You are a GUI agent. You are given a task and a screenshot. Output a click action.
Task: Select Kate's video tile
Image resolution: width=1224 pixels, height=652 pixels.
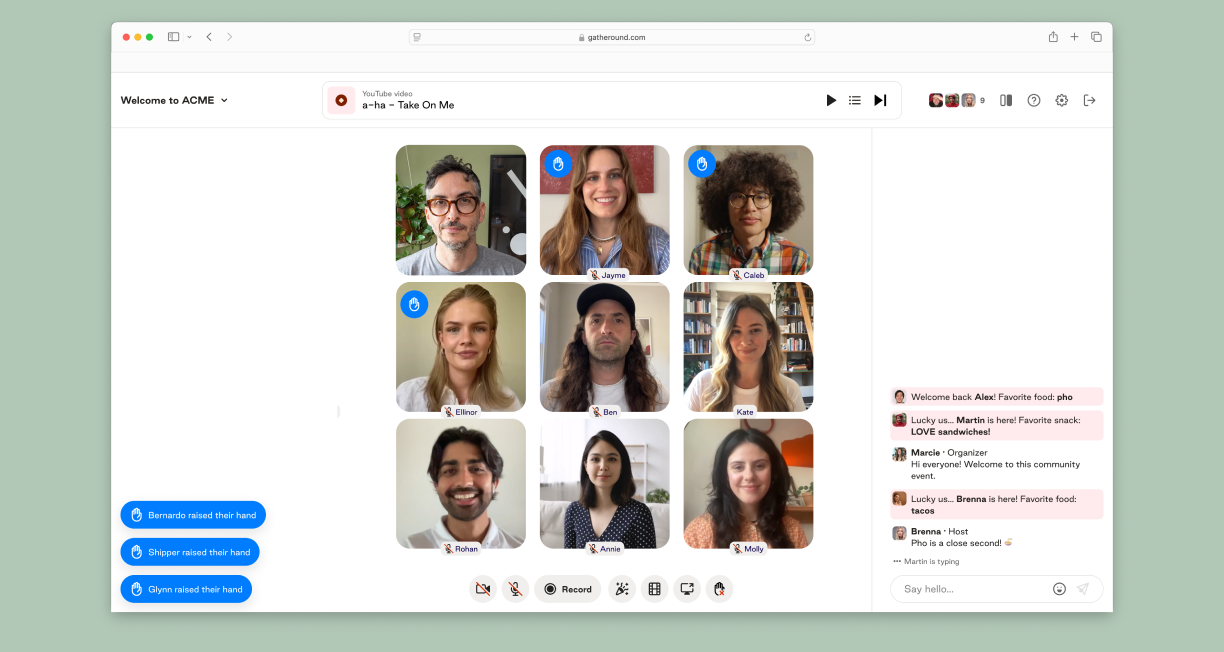pyautogui.click(x=748, y=347)
